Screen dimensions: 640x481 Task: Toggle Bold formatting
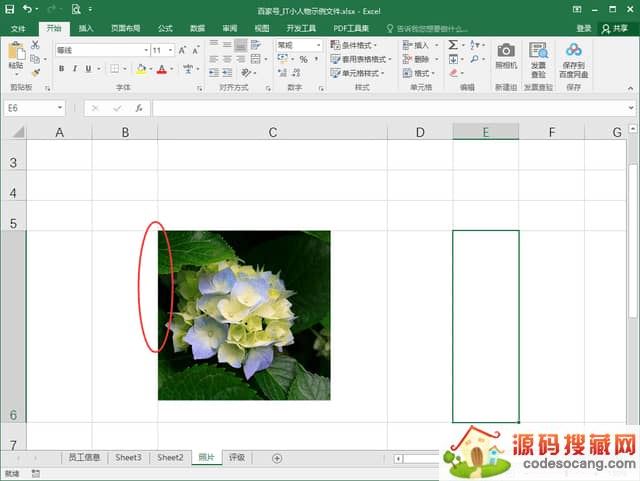[x=61, y=69]
